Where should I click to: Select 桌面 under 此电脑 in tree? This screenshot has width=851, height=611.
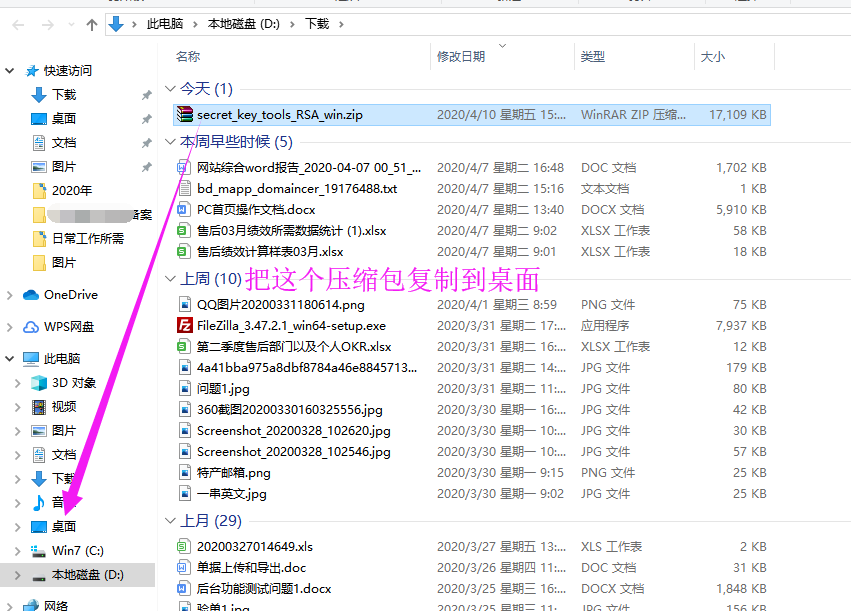(64, 527)
